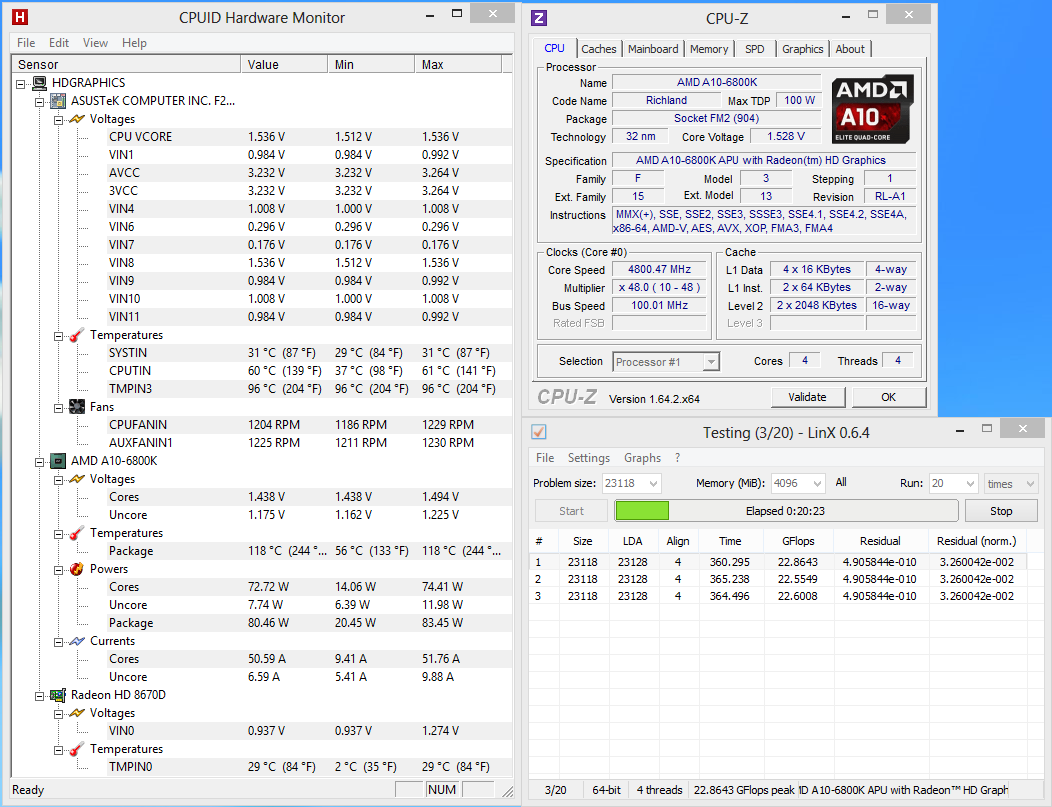Switch to the About tab in CPU-Z
The height and width of the screenshot is (807, 1052).
click(850, 49)
